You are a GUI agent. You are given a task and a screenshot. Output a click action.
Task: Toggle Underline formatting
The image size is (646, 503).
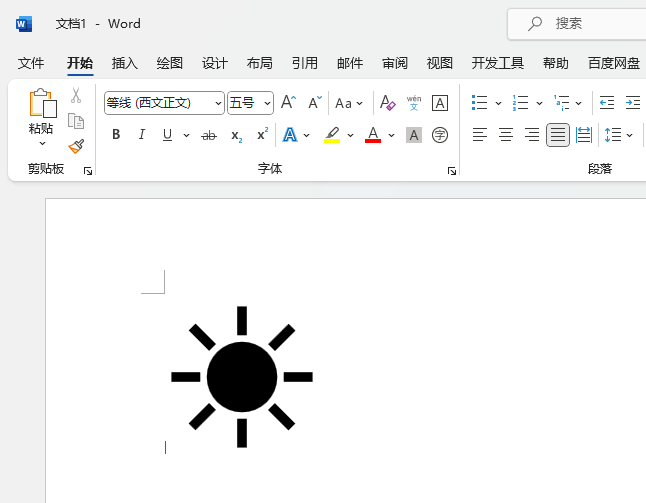coord(167,135)
